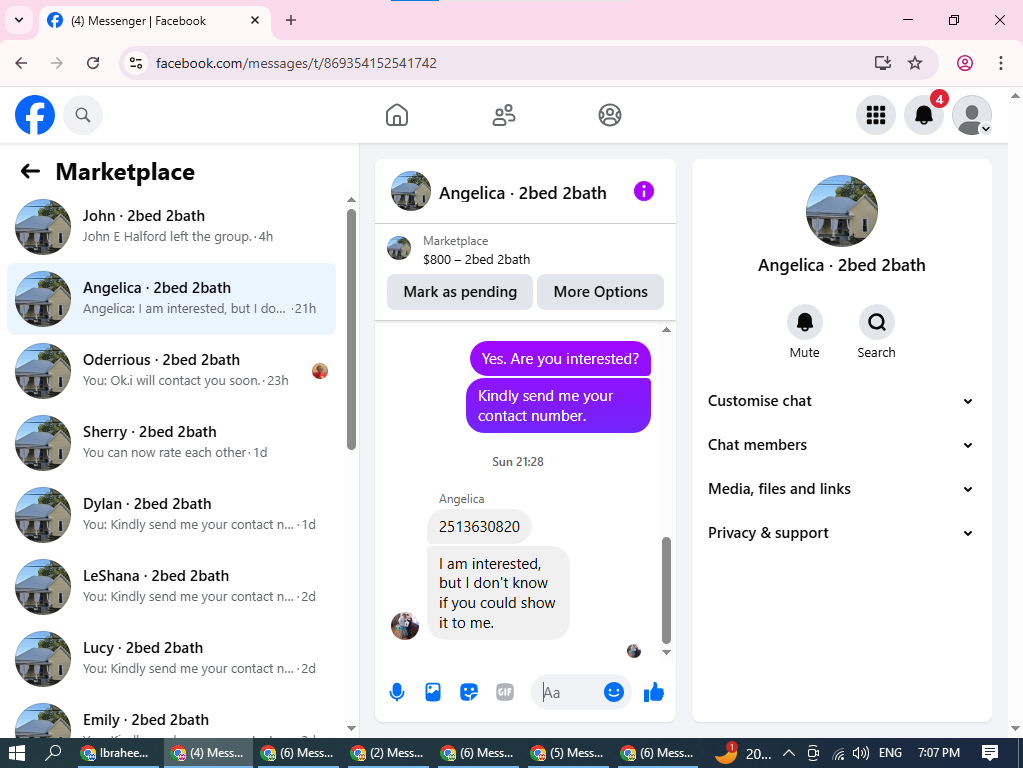Switch to the (2) Mess... taskbar window

[387, 753]
